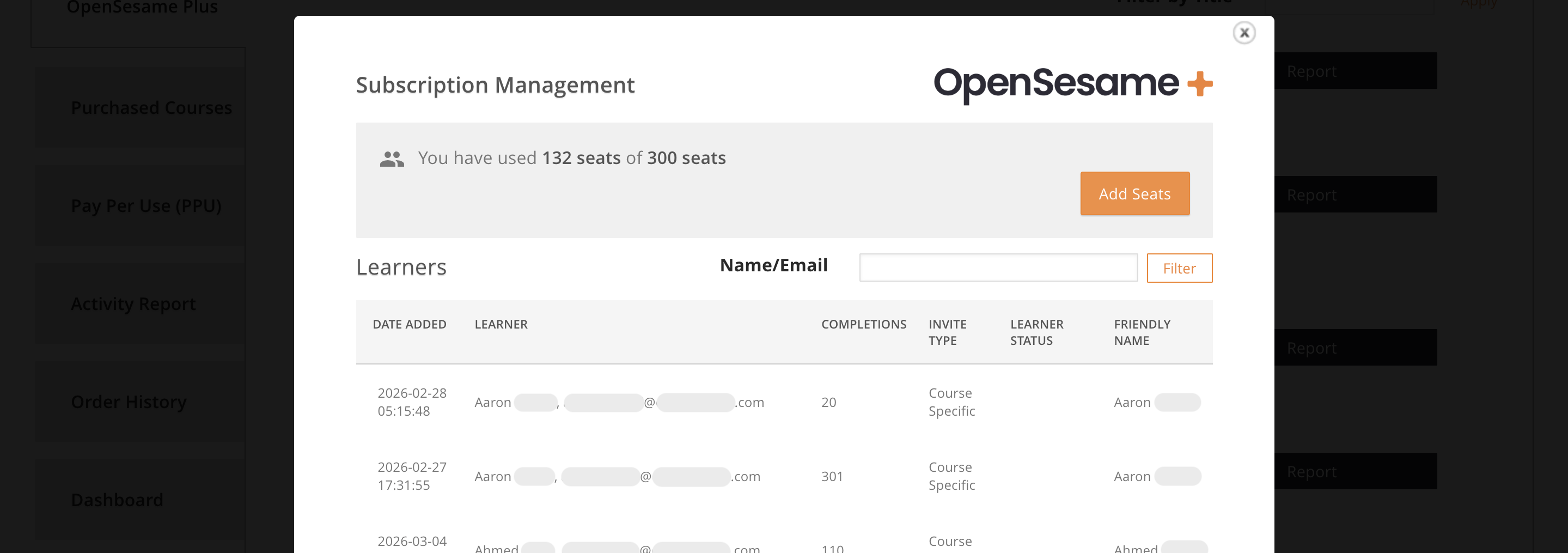Click the COMPLETIONS column header
Viewport: 1568px width, 553px height.
[x=864, y=324]
